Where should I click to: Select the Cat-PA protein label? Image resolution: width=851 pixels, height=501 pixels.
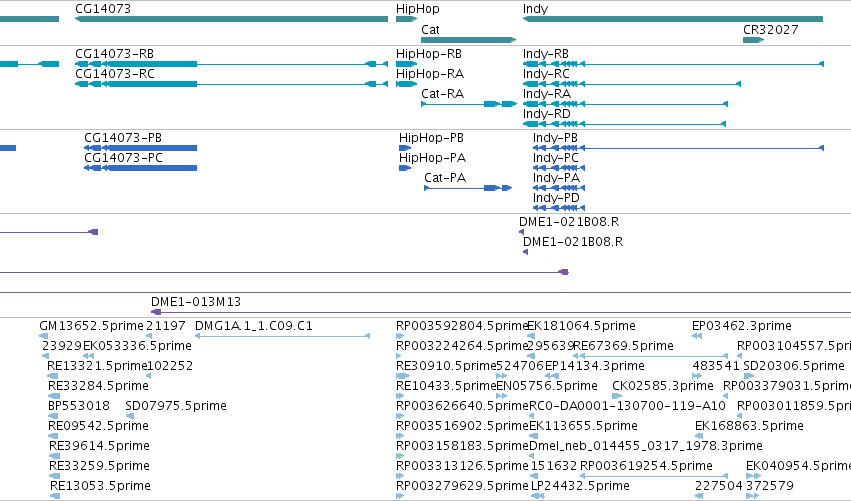coord(445,178)
